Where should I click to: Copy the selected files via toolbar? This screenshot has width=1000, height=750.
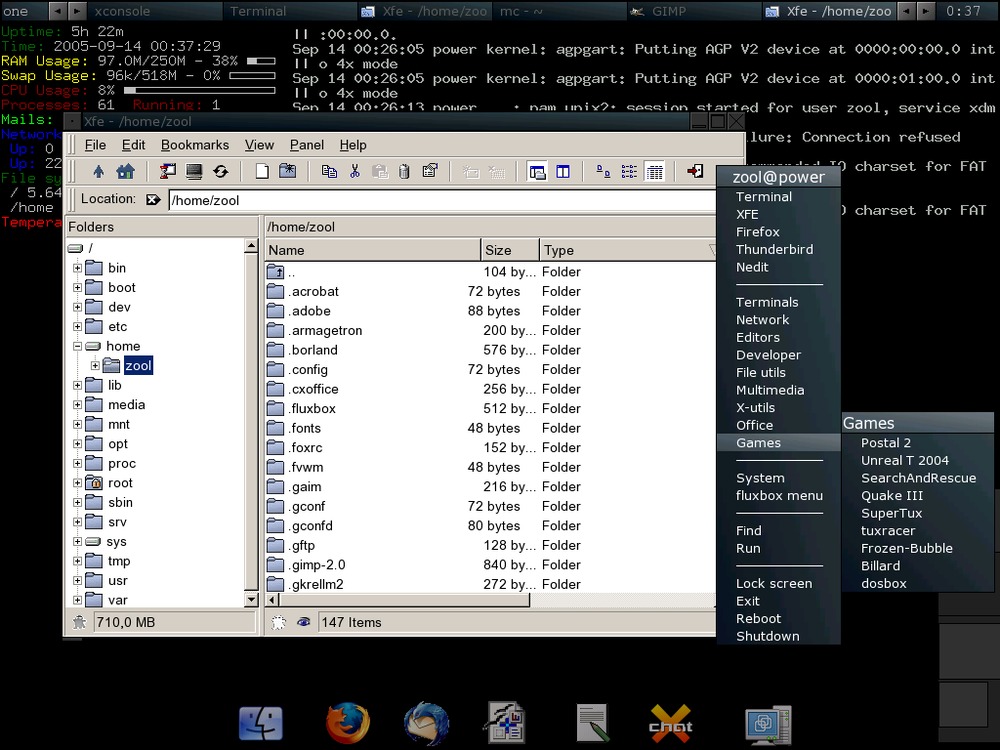click(x=329, y=172)
